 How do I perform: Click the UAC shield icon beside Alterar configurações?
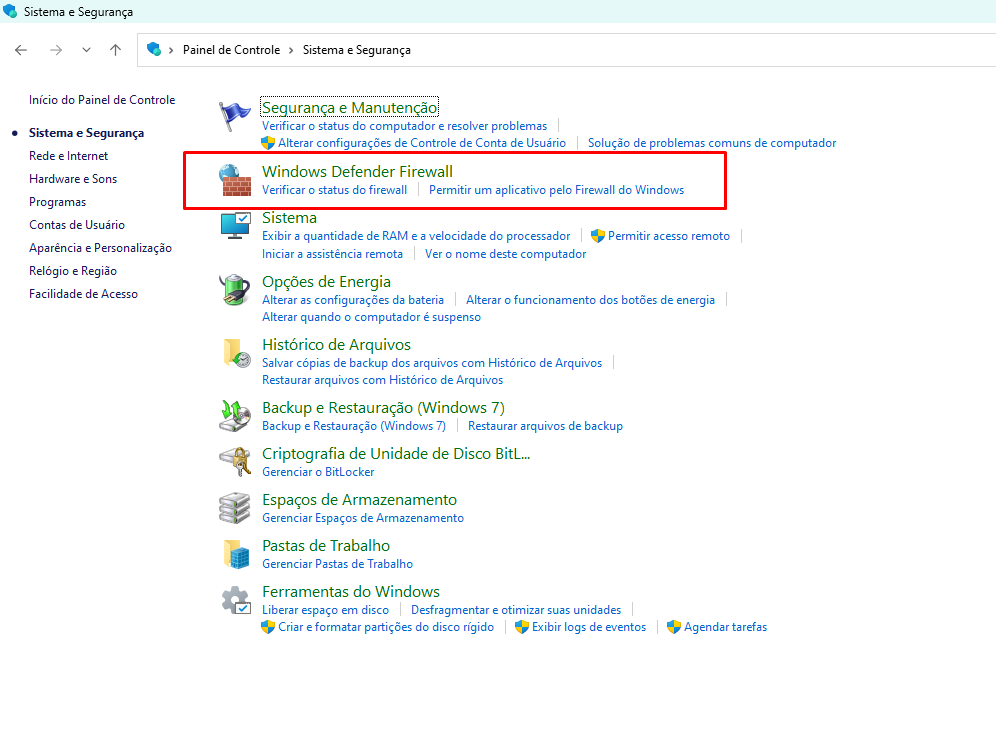268,143
